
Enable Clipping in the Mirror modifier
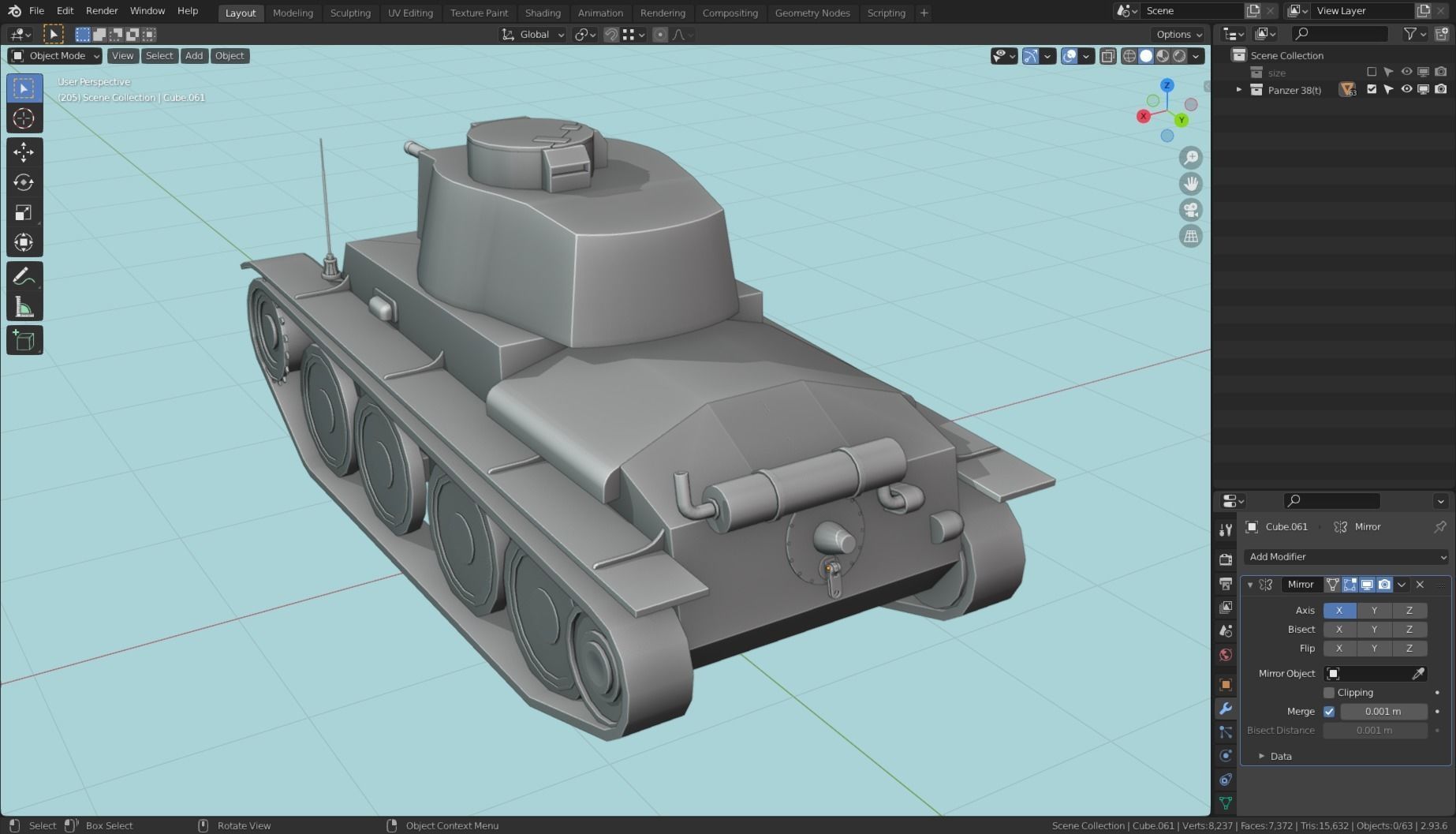click(1330, 692)
